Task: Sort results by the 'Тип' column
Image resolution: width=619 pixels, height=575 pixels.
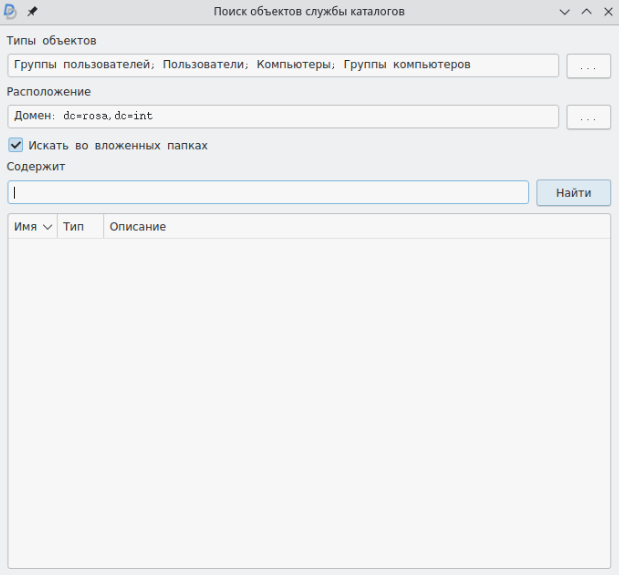Action: (74, 227)
